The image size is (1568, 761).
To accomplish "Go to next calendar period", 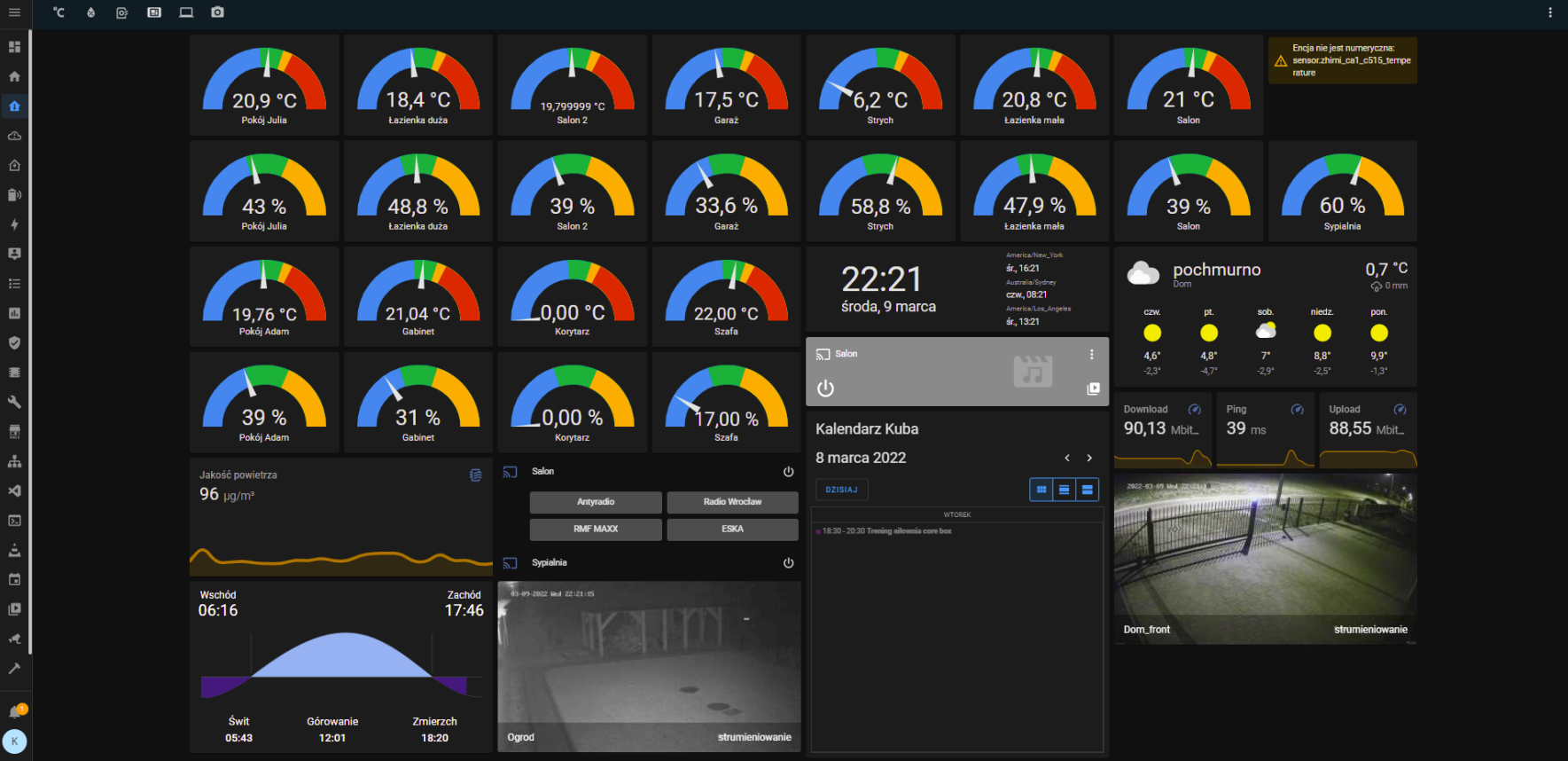I will point(1089,459).
